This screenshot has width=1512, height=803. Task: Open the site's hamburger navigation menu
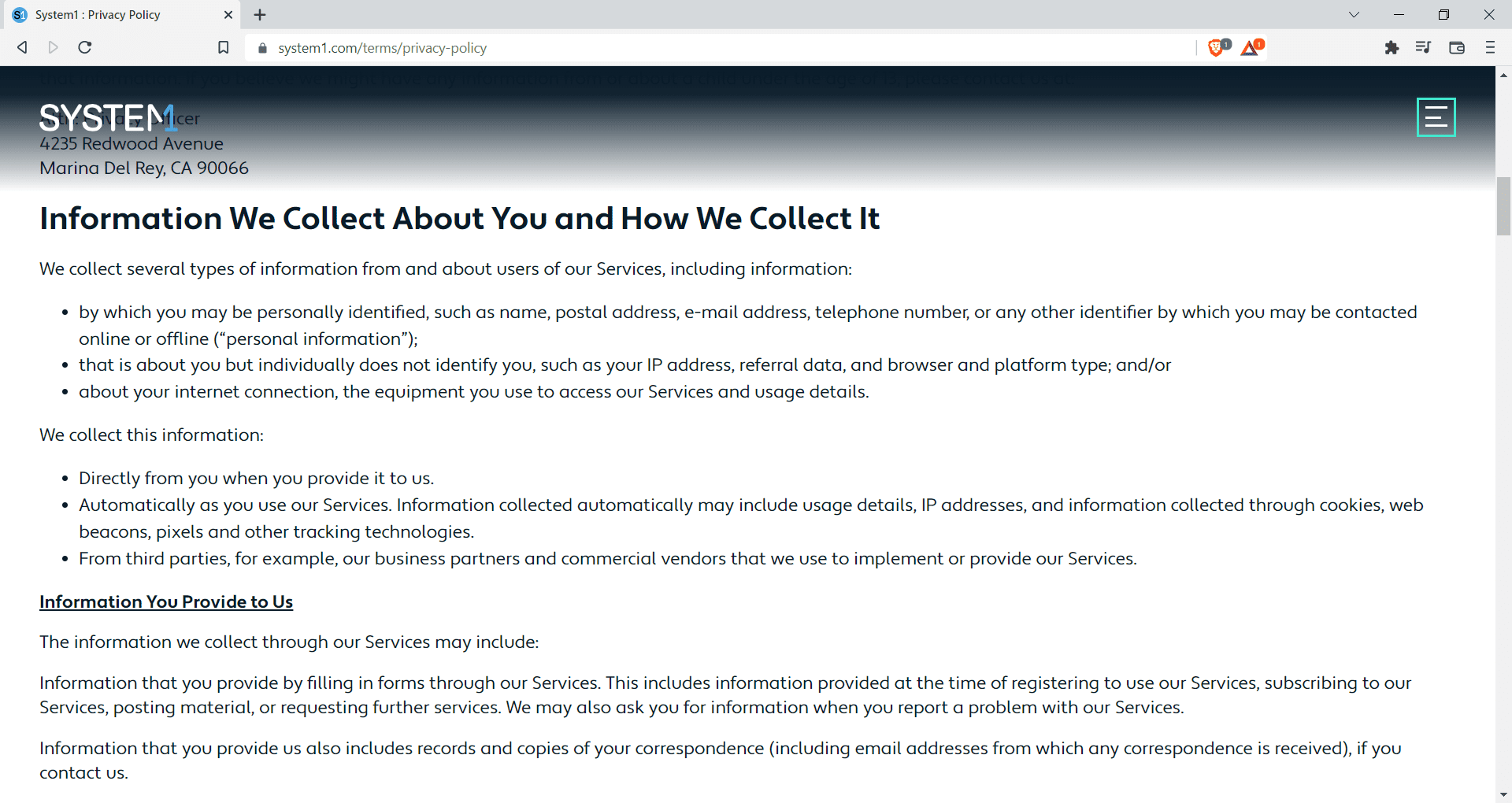coord(1436,117)
